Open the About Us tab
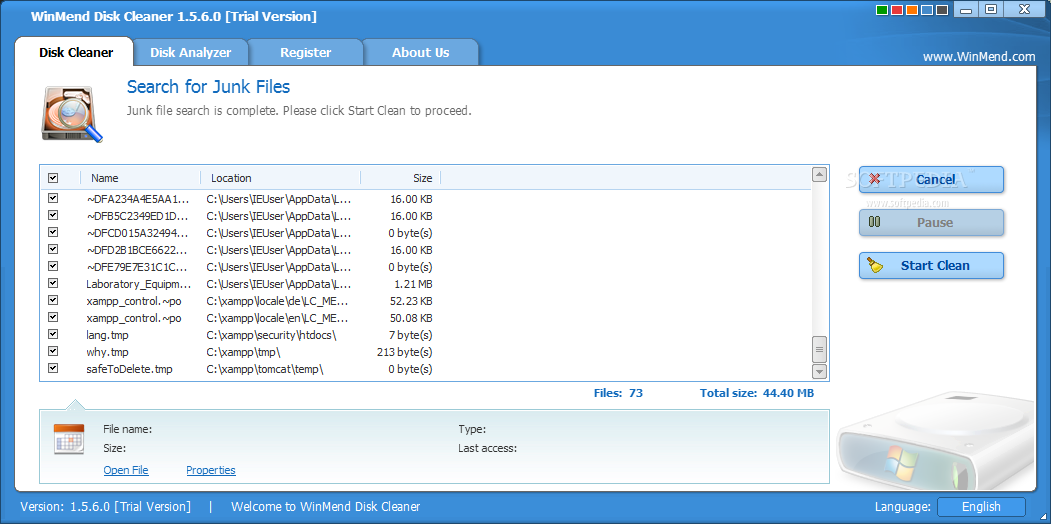 pyautogui.click(x=421, y=52)
